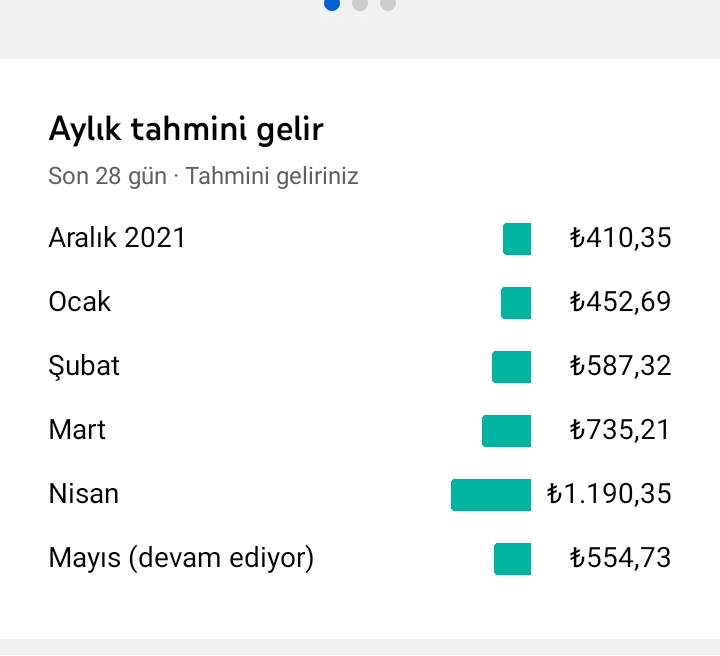Click the ₺410,35 revenue amount
The width and height of the screenshot is (720, 656).
coord(620,238)
